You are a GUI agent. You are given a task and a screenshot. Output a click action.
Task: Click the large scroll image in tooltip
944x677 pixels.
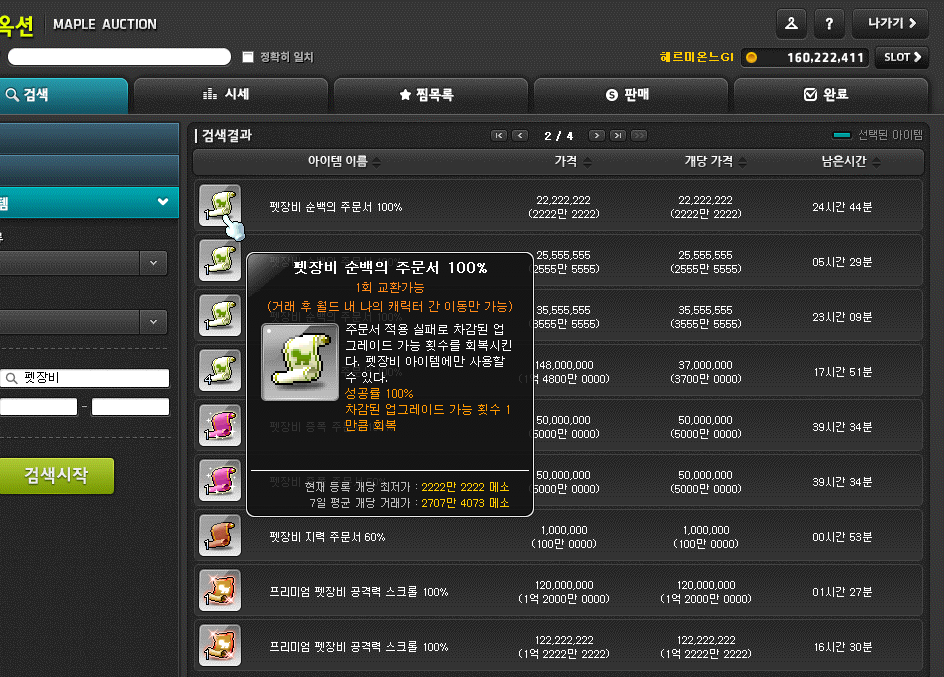point(300,362)
